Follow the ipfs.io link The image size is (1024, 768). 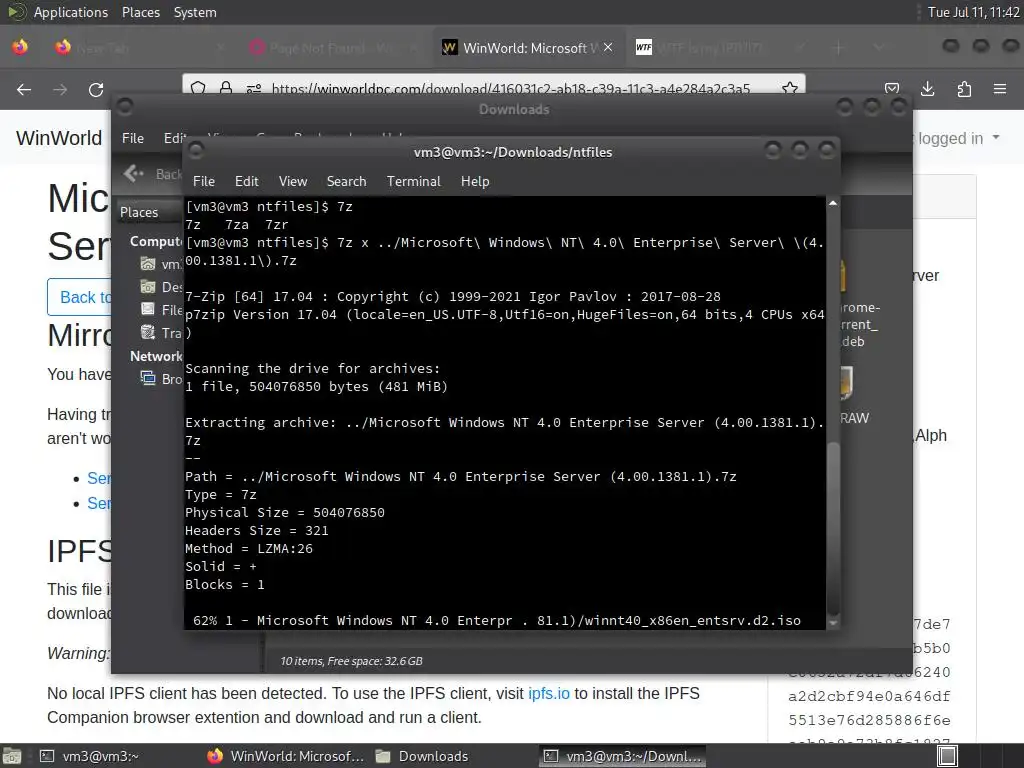(549, 693)
